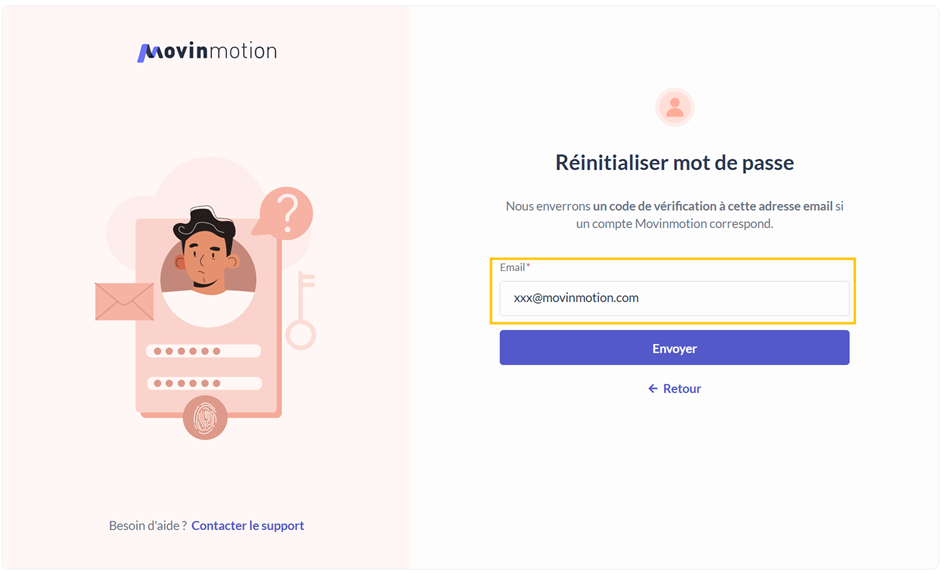Click the left arrow icon beside Retour
The image size is (944, 574).
[653, 388]
